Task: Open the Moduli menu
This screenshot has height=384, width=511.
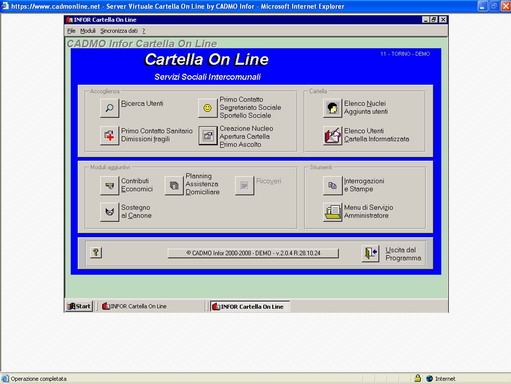Action: pyautogui.click(x=88, y=31)
